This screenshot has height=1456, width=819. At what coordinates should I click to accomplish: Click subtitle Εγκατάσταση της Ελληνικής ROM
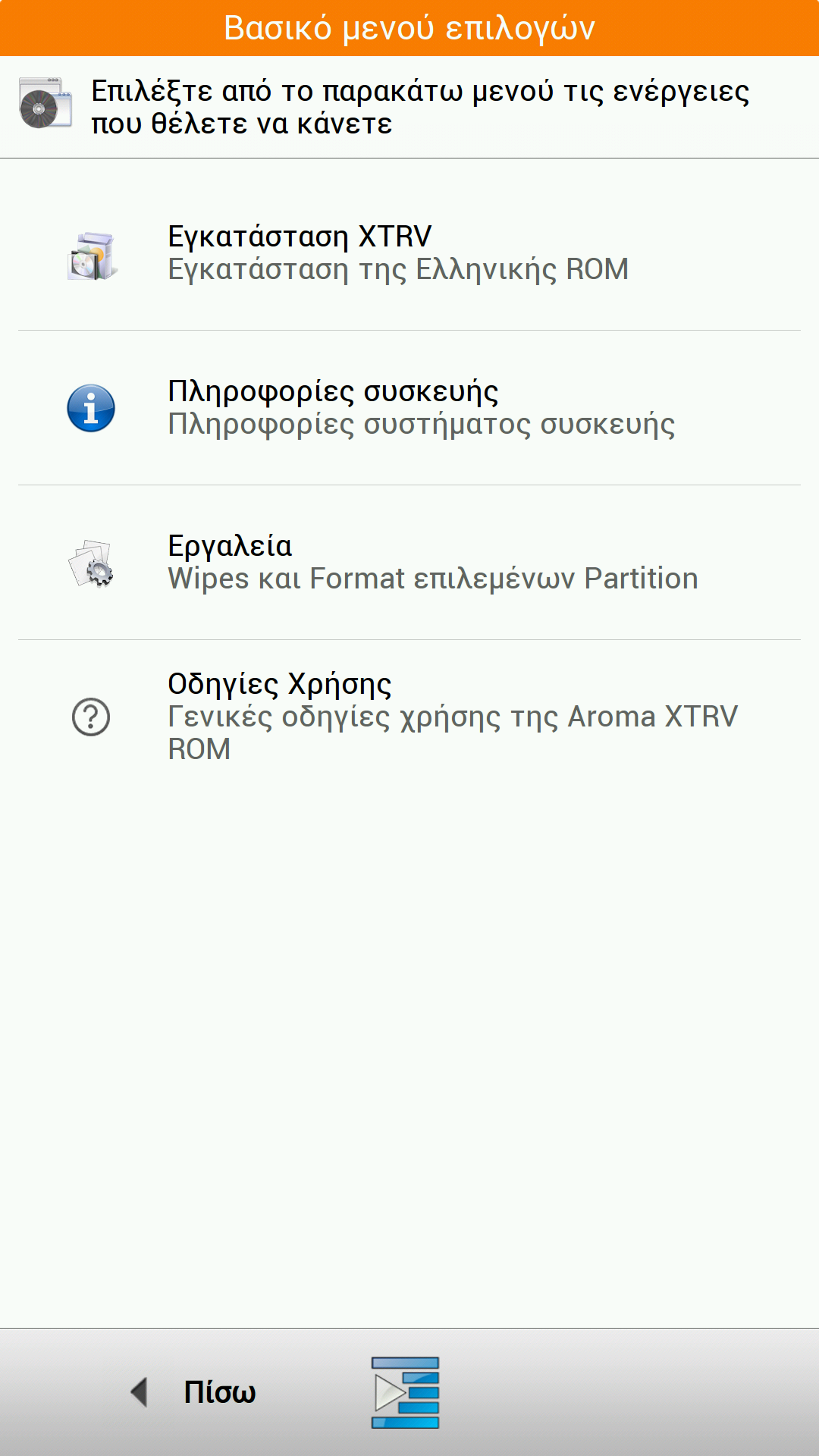[x=398, y=270]
